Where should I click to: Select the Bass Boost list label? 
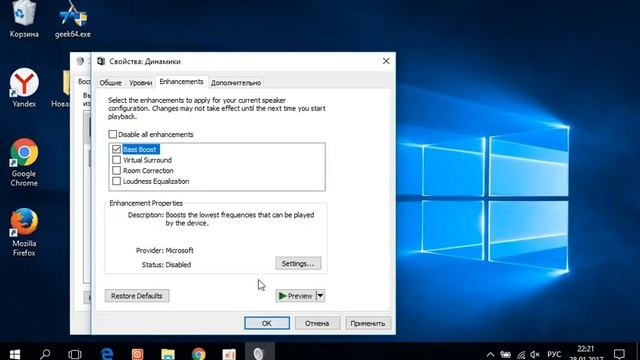(x=140, y=149)
